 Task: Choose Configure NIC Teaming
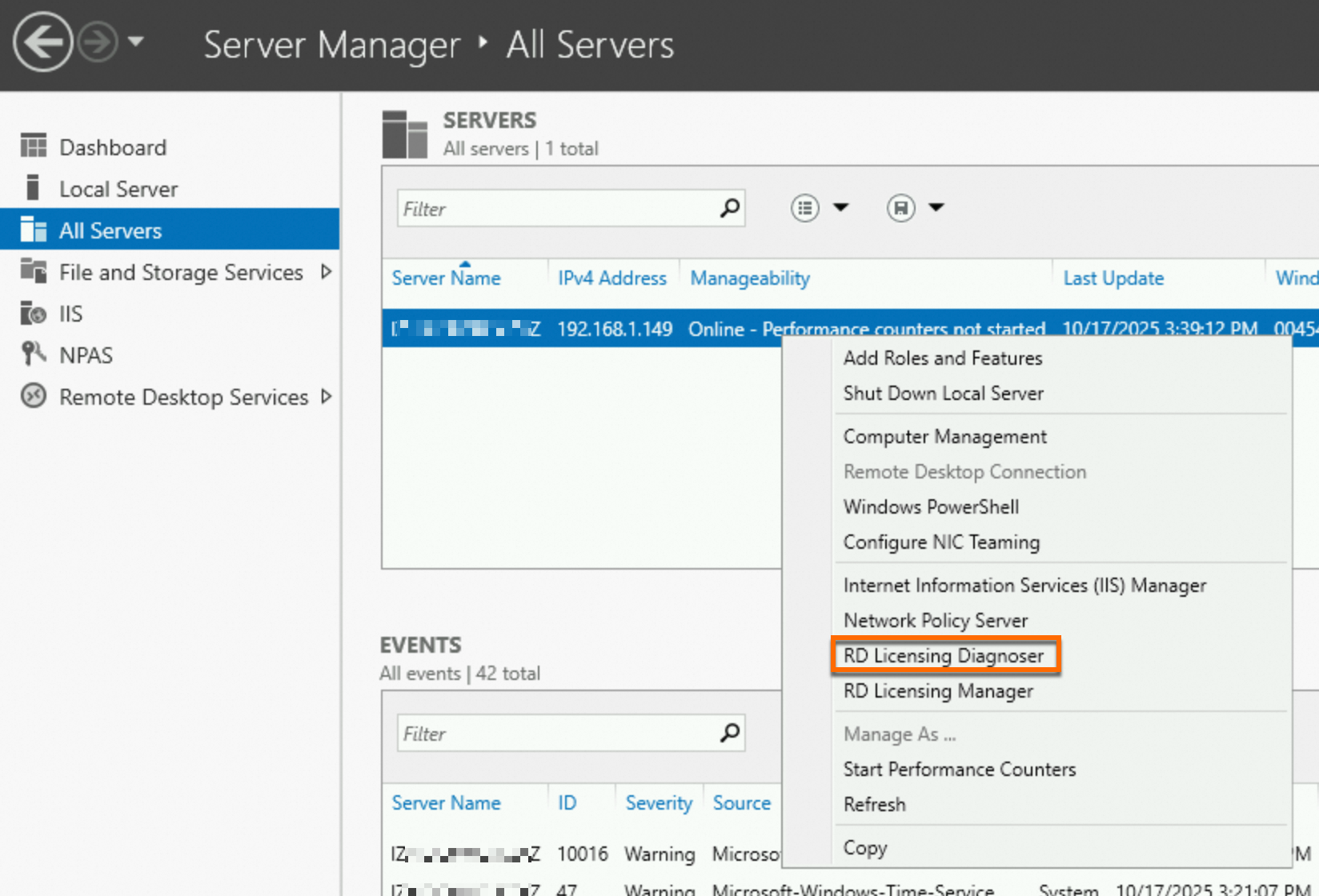pos(941,542)
